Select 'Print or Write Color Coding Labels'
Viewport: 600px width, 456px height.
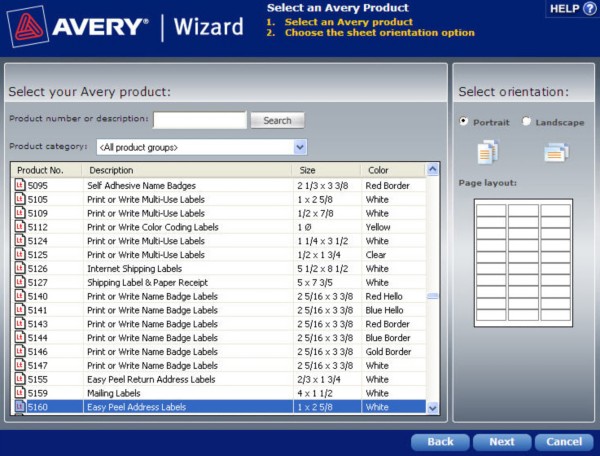(153, 227)
